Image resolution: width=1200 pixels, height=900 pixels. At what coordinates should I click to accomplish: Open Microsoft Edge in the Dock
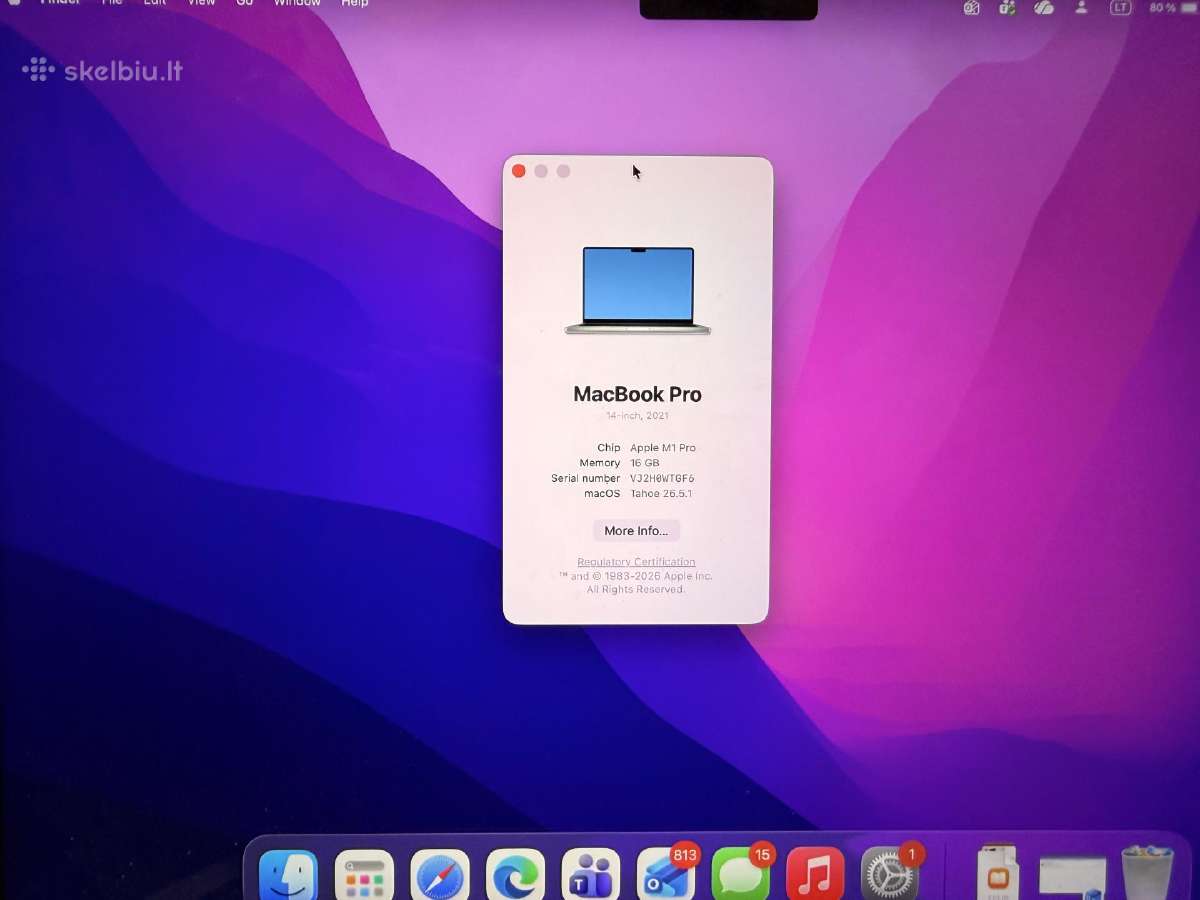(515, 877)
